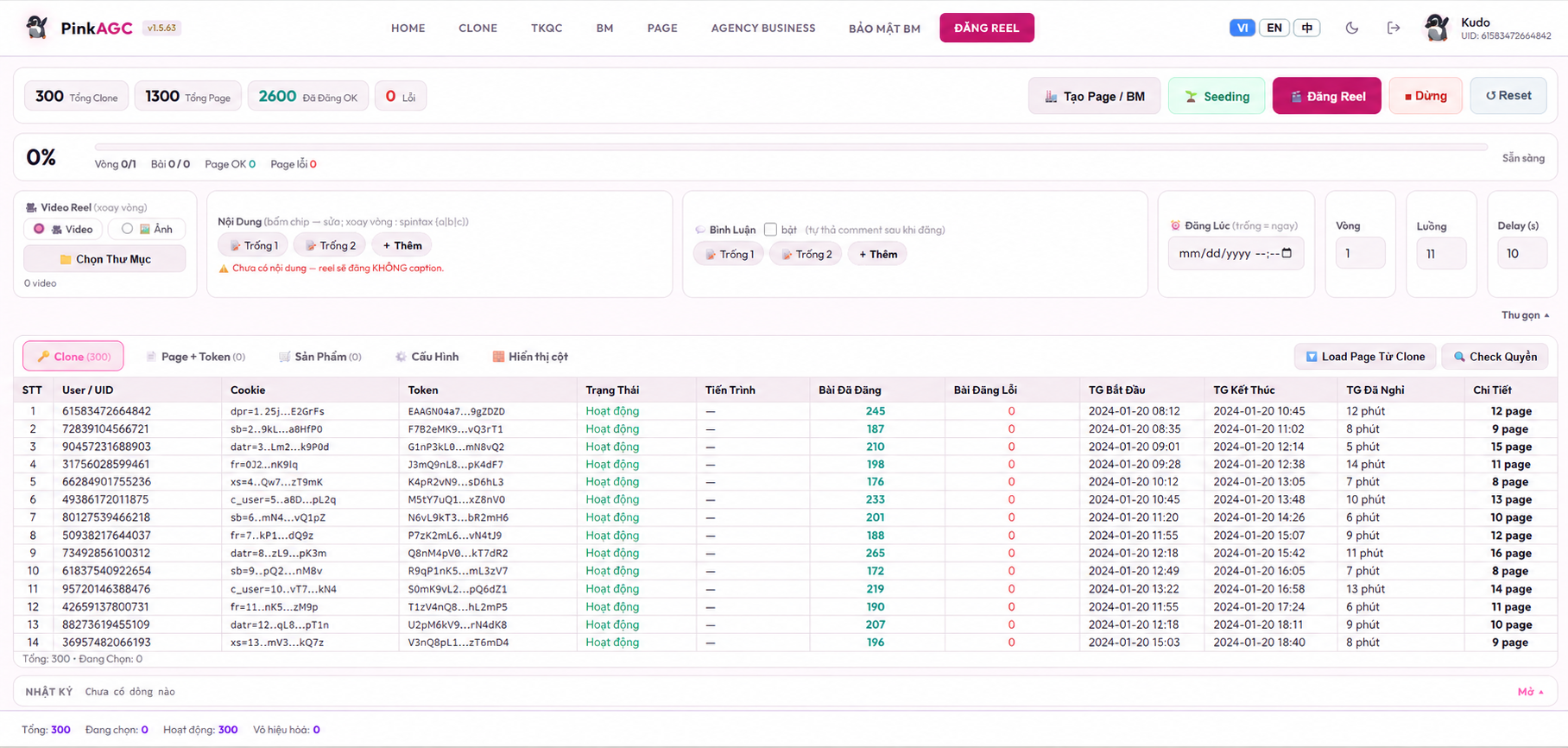Click the calendar icon in Đăng Lúc field
Screen dimensions: 1568x748
click(x=1287, y=253)
